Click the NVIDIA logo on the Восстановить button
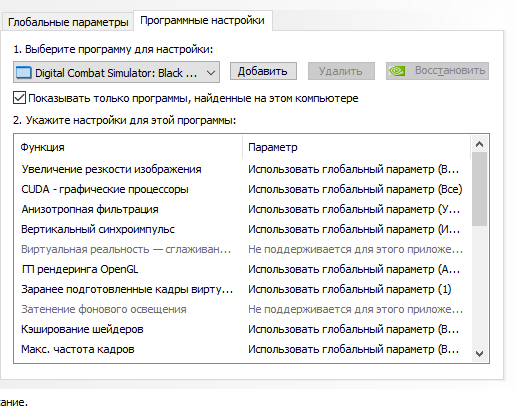The image size is (515, 407). click(397, 71)
